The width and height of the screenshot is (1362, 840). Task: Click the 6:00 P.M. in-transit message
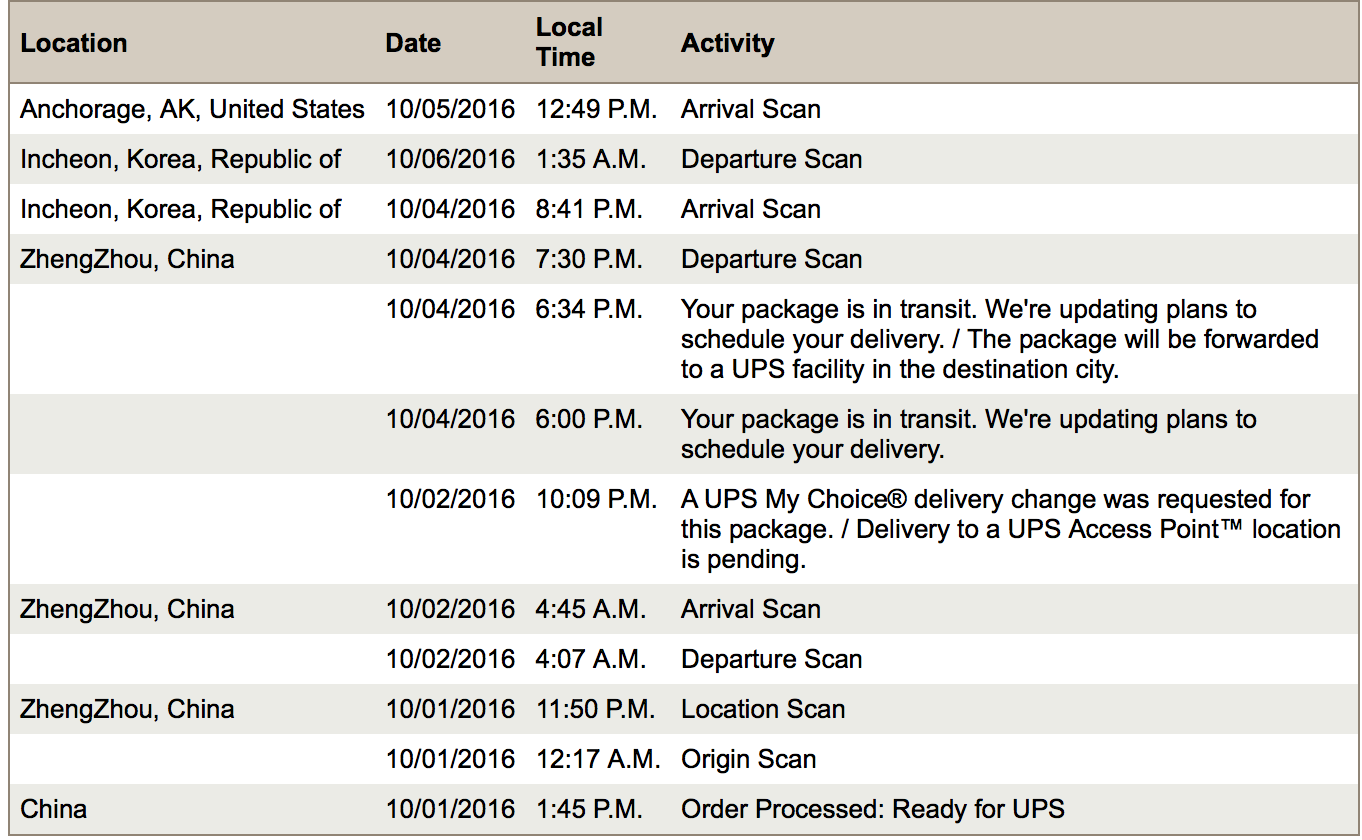969,434
